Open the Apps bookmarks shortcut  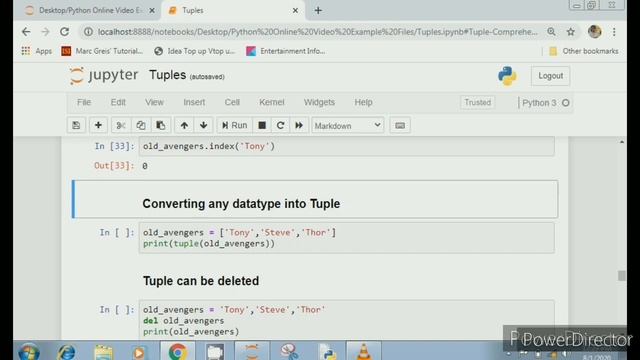(36, 51)
